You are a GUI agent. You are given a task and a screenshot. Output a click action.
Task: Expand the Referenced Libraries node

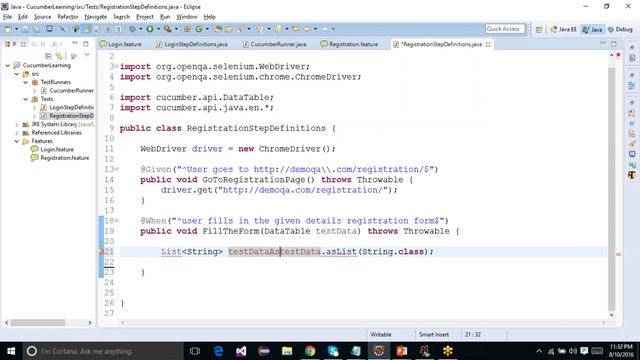click(x=16, y=133)
